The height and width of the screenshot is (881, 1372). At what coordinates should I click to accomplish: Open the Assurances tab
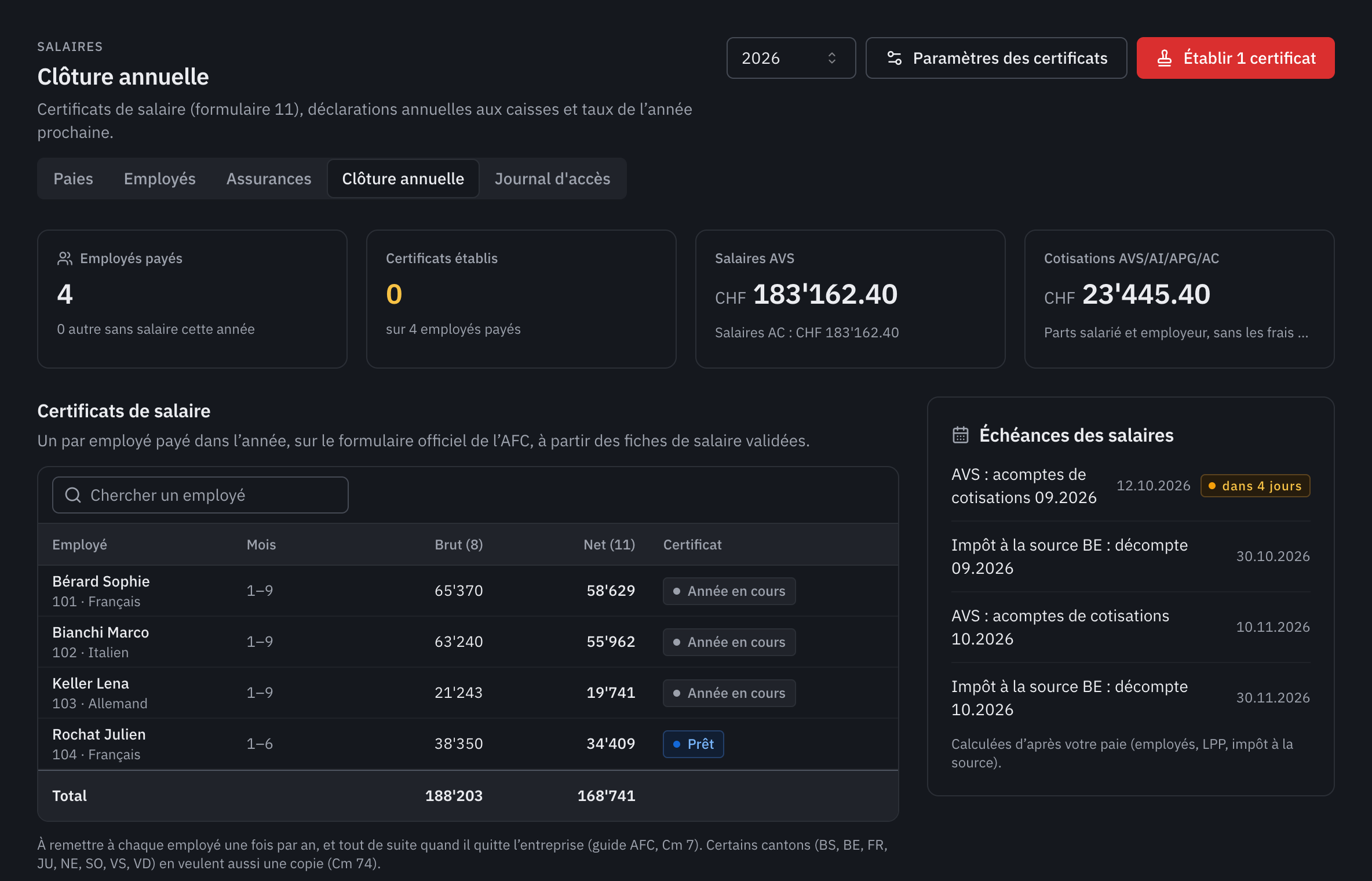[x=269, y=179]
